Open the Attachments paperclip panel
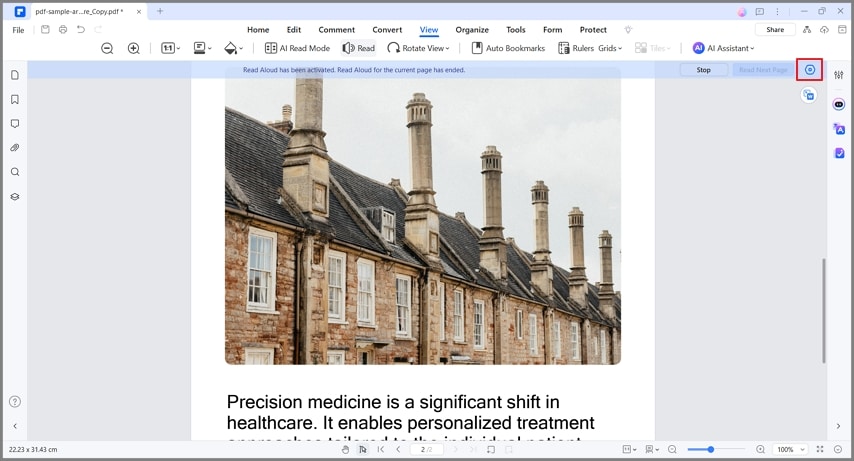 [15, 148]
